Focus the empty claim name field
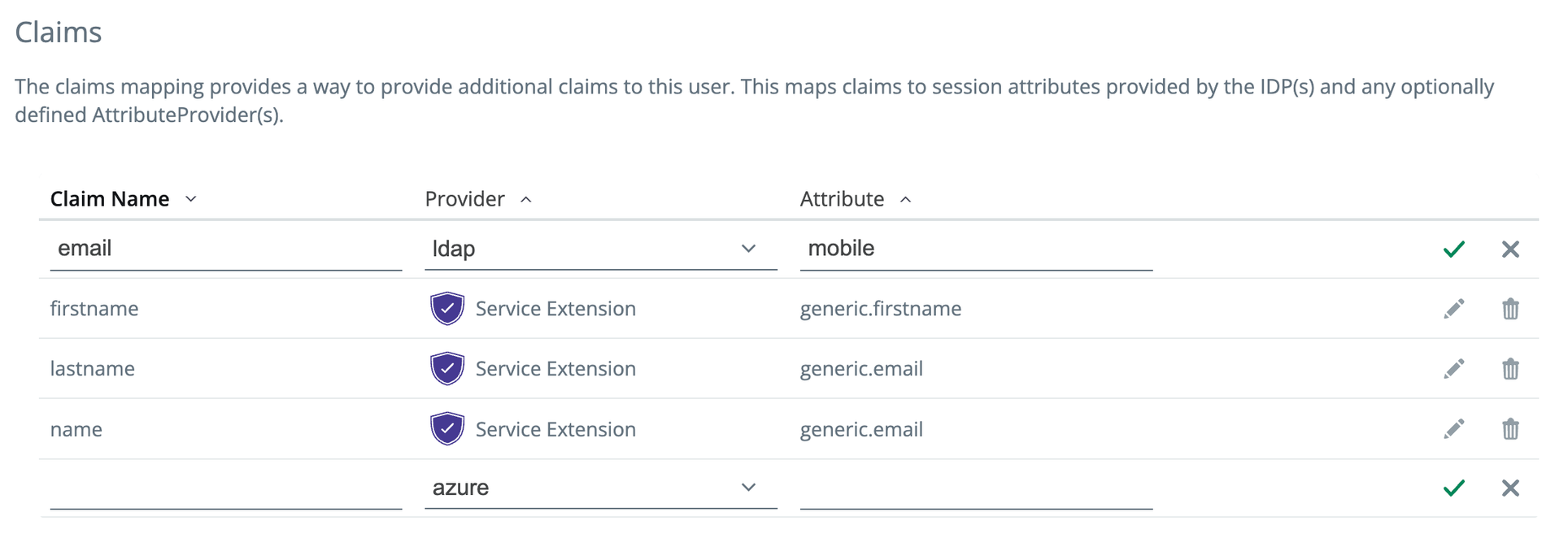Viewport: 1568px width, 538px height. (x=226, y=488)
